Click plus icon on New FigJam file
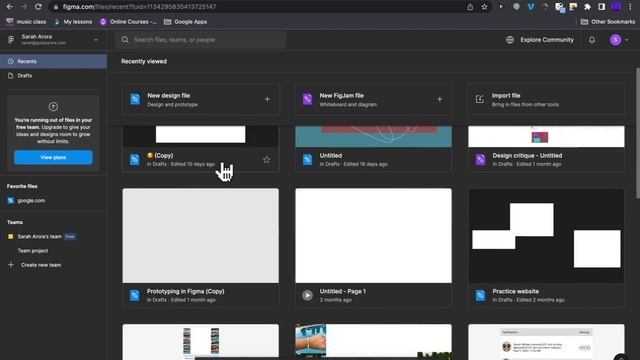The height and width of the screenshot is (360, 640). 440,99
